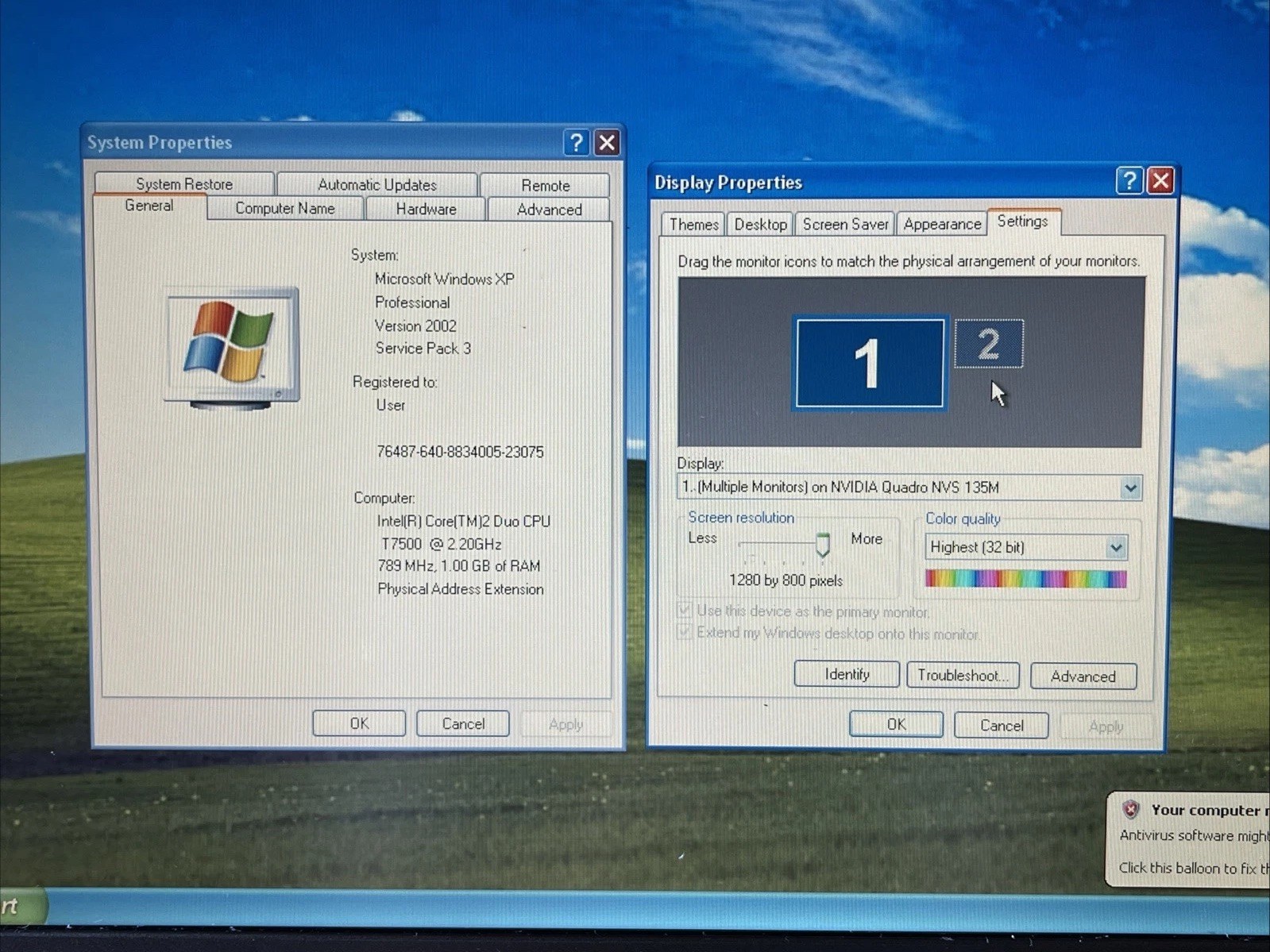1270x952 pixels.
Task: Select monitor 2 icon in Display Properties
Action: pos(989,344)
